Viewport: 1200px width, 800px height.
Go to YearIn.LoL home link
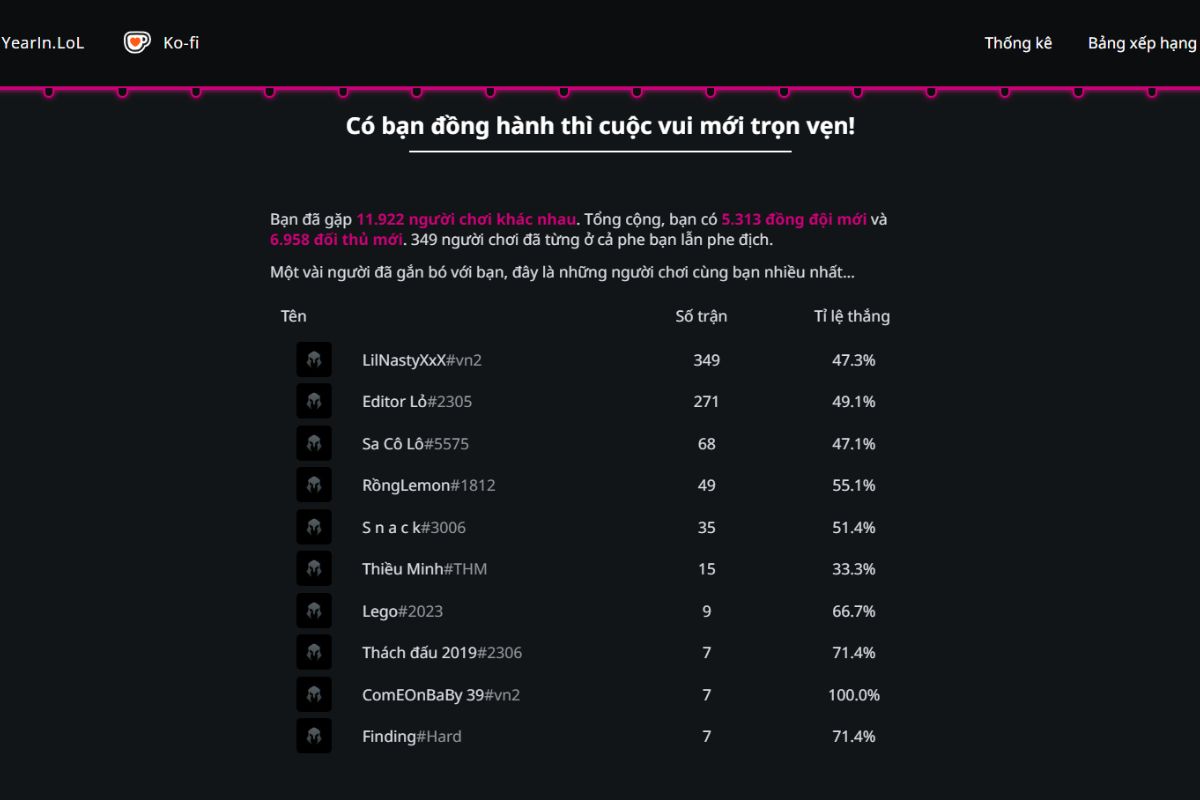tap(43, 43)
